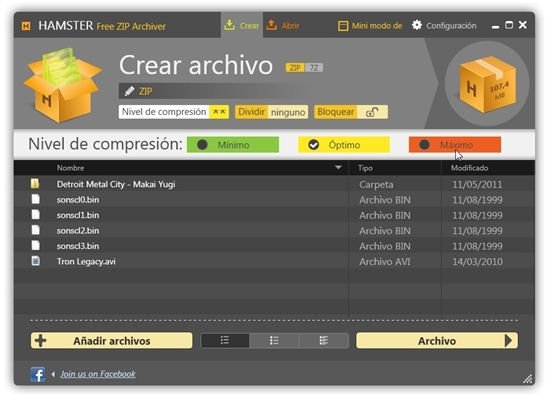Click file icon beside sonscl0.bin

coord(35,199)
